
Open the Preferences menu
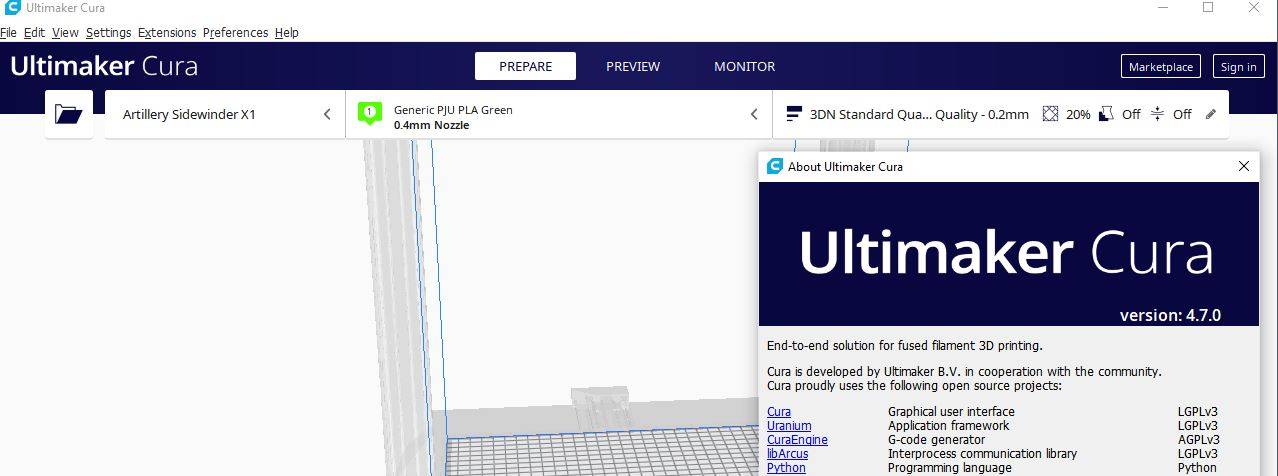tap(235, 32)
